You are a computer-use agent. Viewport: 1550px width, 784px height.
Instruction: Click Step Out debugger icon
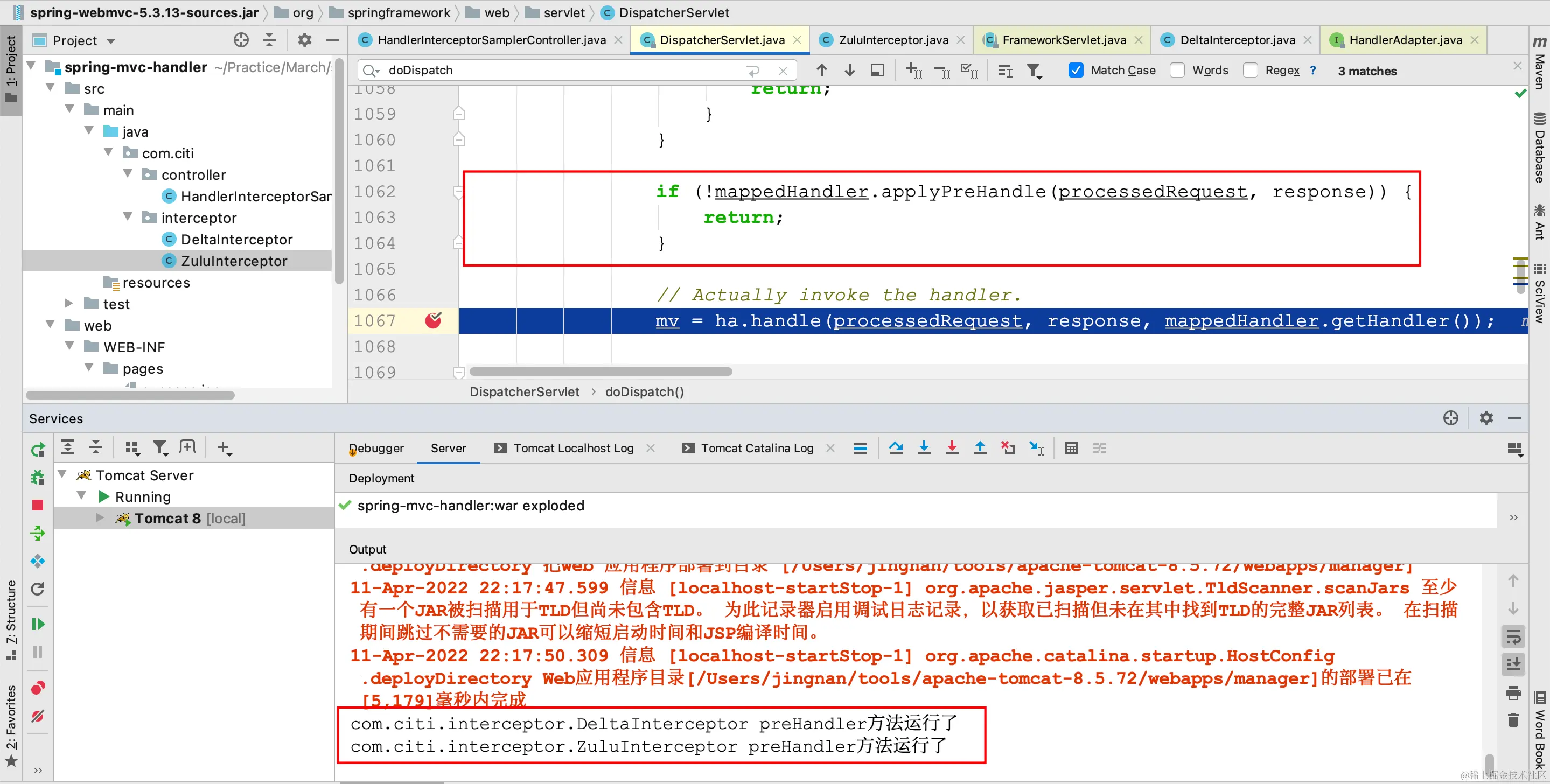point(980,448)
